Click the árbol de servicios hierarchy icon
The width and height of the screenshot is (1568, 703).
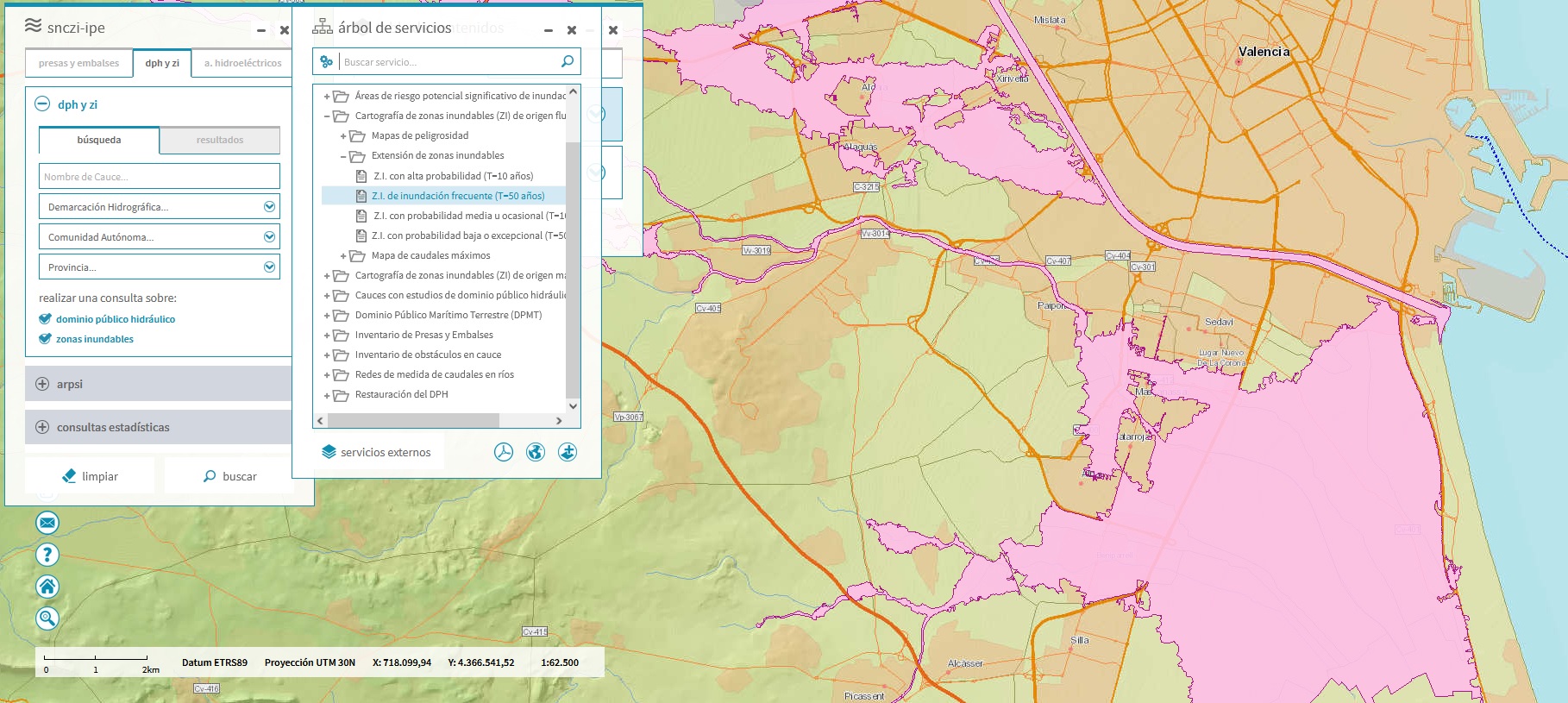tap(323, 27)
